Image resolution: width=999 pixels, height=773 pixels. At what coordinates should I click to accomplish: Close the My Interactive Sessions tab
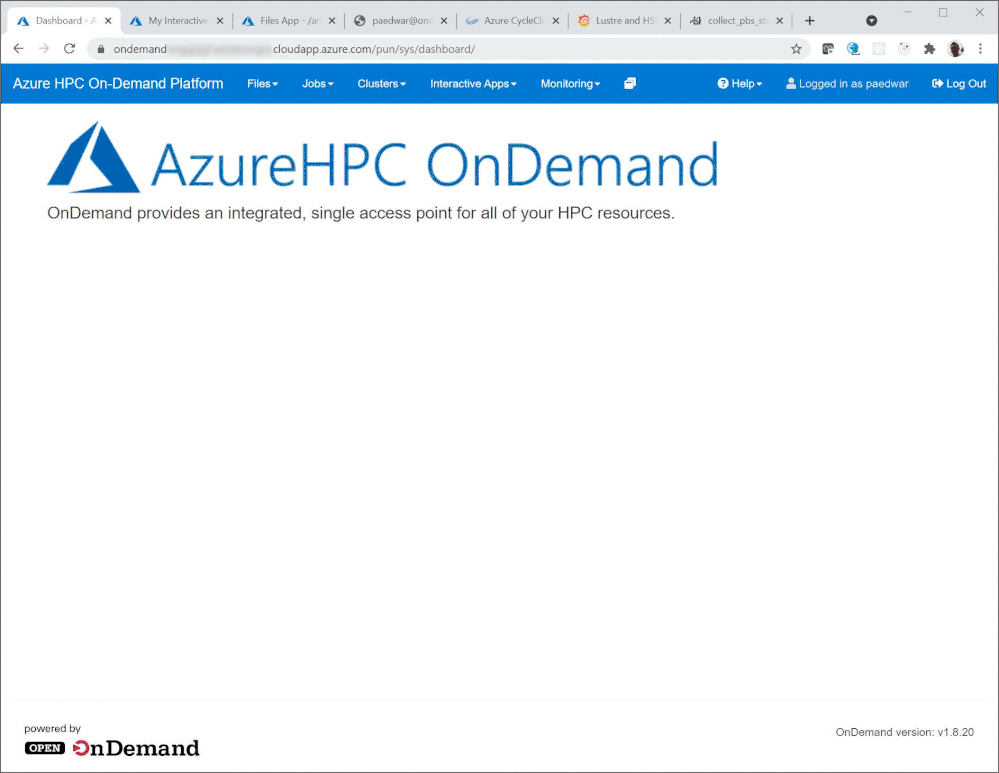(x=220, y=21)
